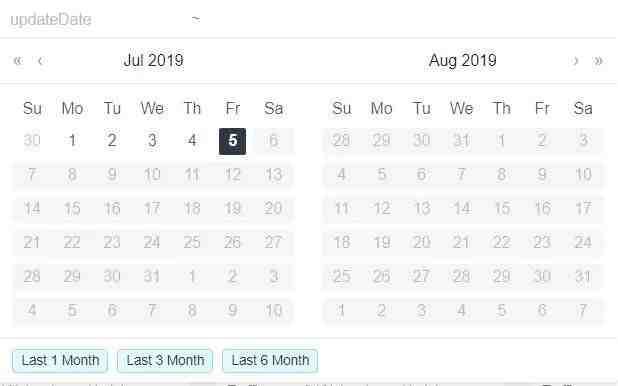Select July 3 in the calendar
Screen dimensions: 618x386
click(153, 141)
